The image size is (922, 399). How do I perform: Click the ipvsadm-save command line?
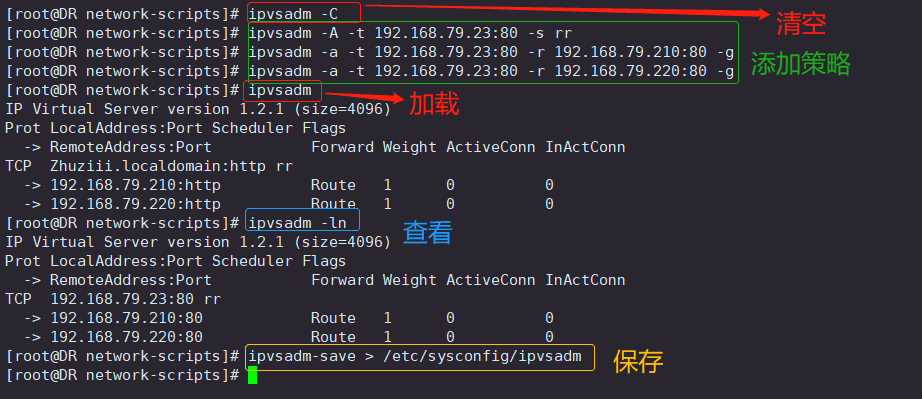pos(415,356)
